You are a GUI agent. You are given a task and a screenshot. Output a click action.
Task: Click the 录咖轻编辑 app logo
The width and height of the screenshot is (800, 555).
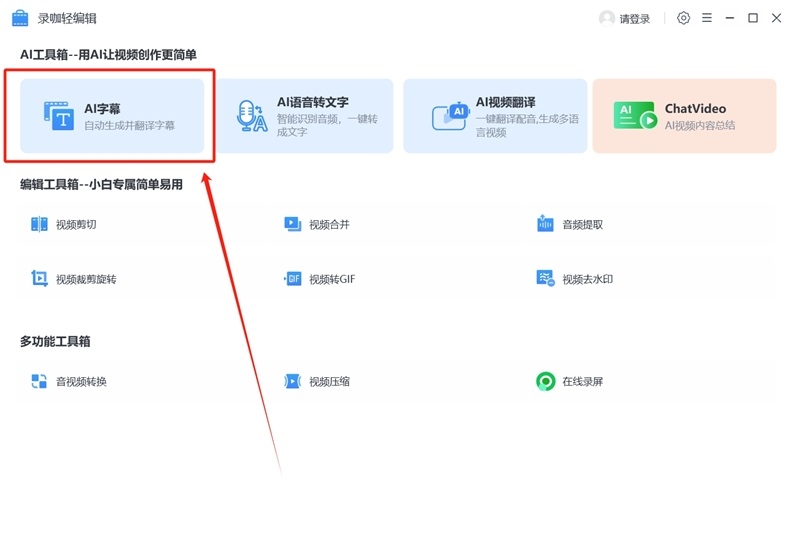20,18
